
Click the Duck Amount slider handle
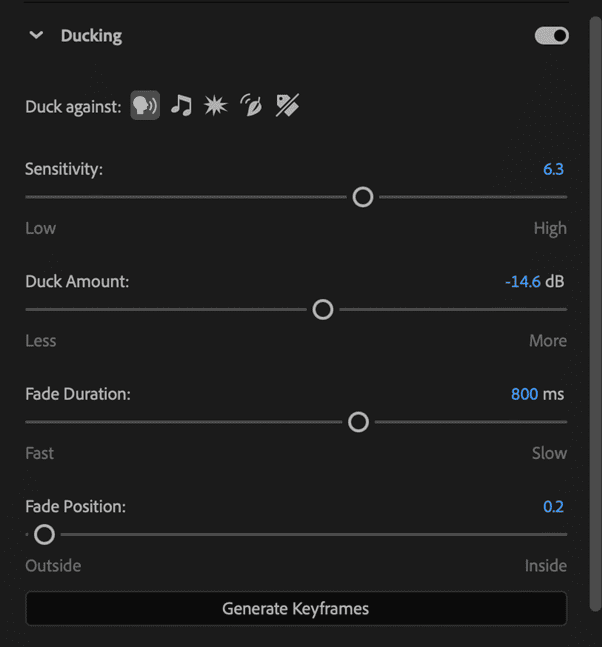(x=323, y=310)
